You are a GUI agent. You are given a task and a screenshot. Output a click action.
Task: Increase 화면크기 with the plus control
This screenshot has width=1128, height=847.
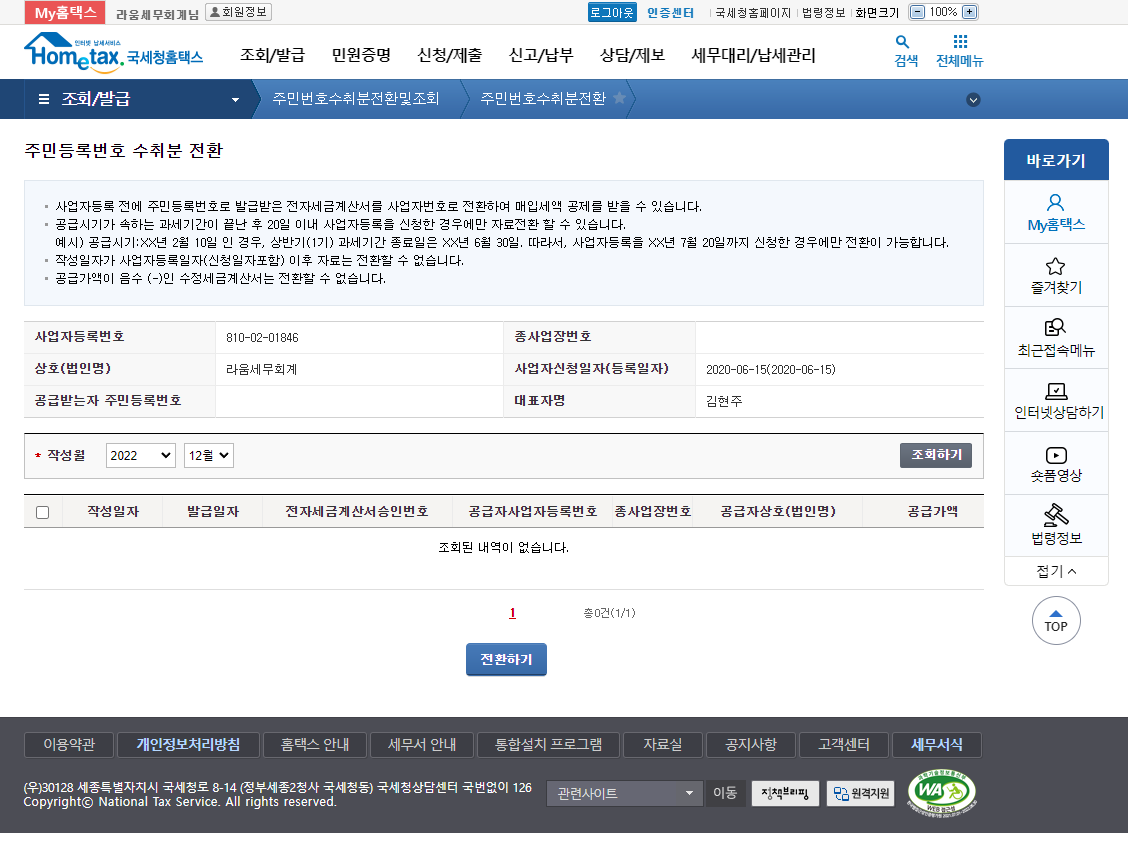click(969, 12)
